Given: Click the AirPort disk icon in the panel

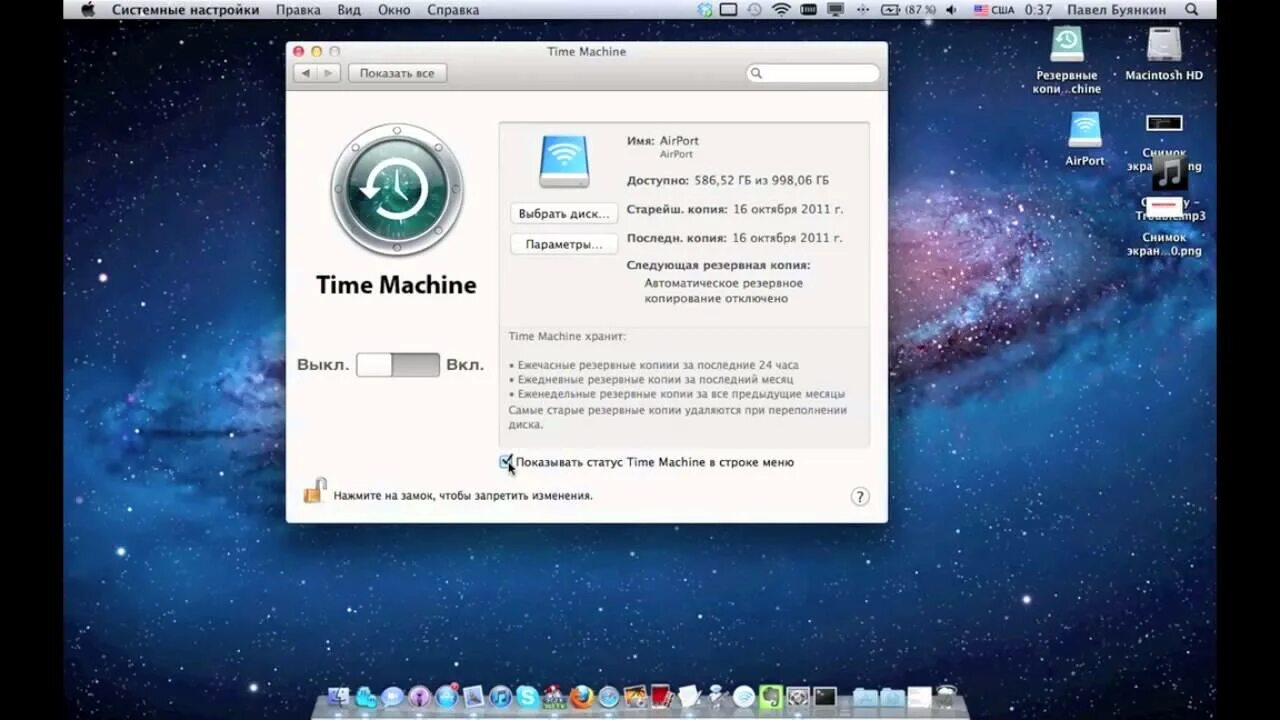Looking at the screenshot, I should (564, 162).
